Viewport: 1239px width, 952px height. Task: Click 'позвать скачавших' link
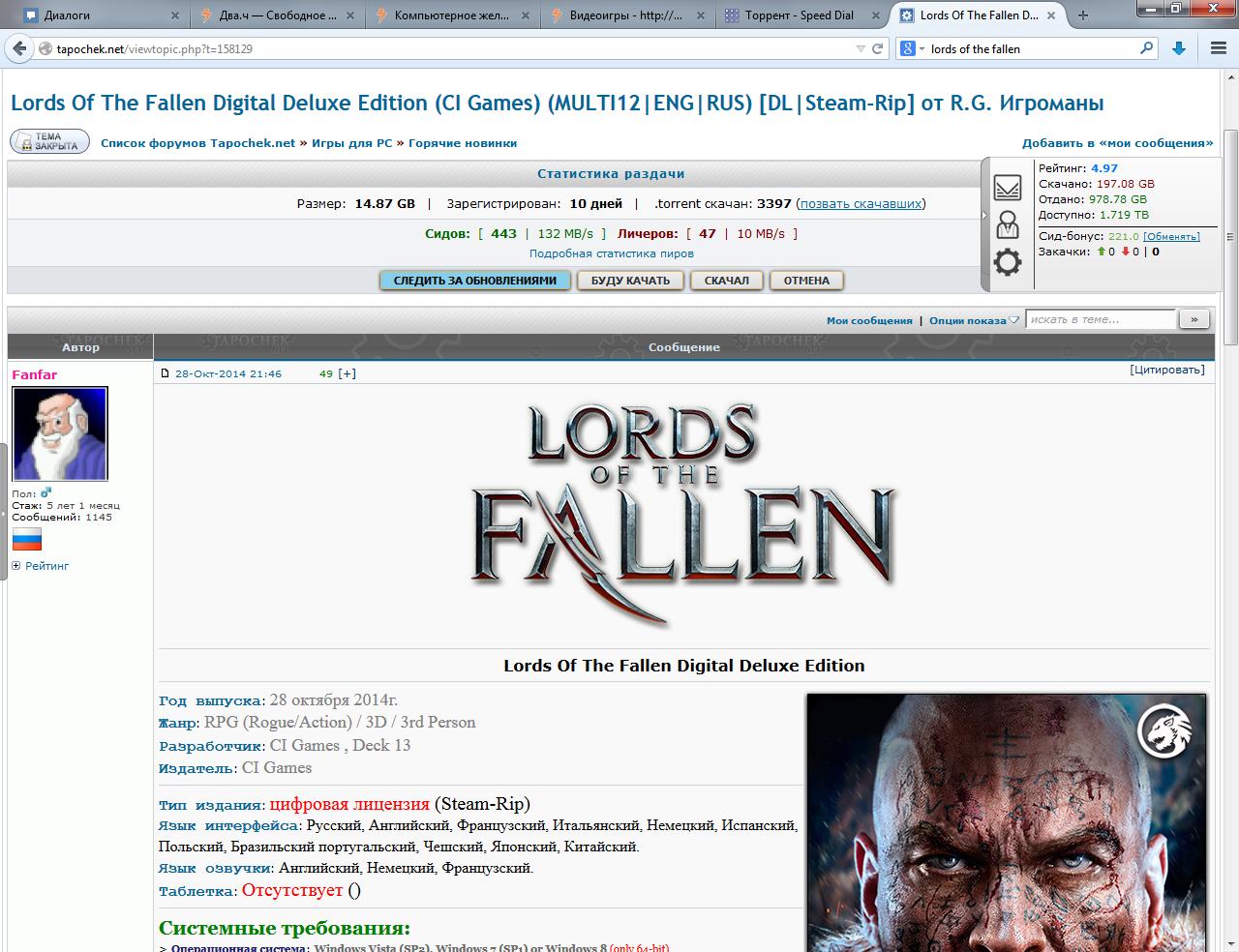(x=861, y=204)
